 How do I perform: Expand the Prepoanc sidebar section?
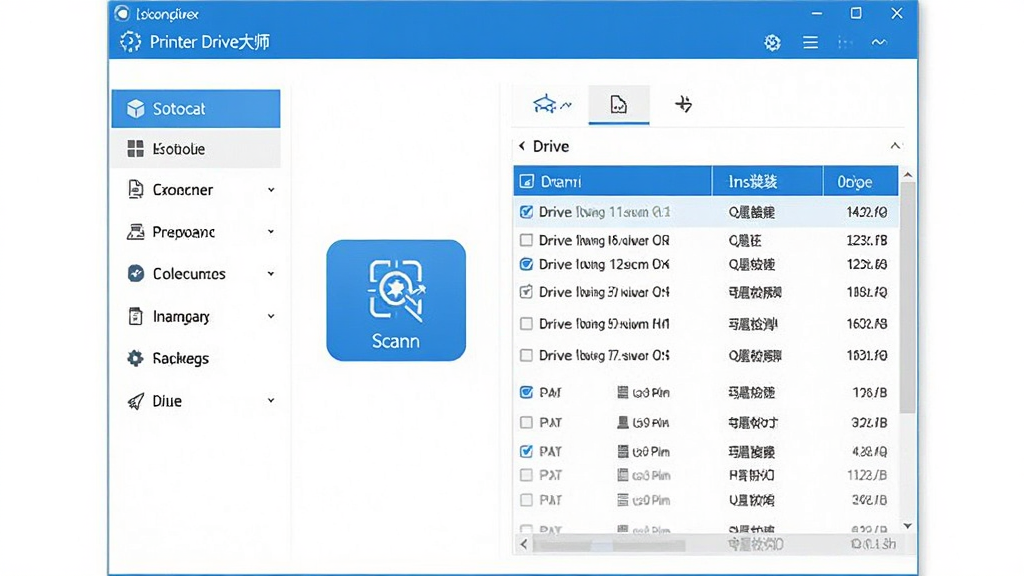coord(271,232)
